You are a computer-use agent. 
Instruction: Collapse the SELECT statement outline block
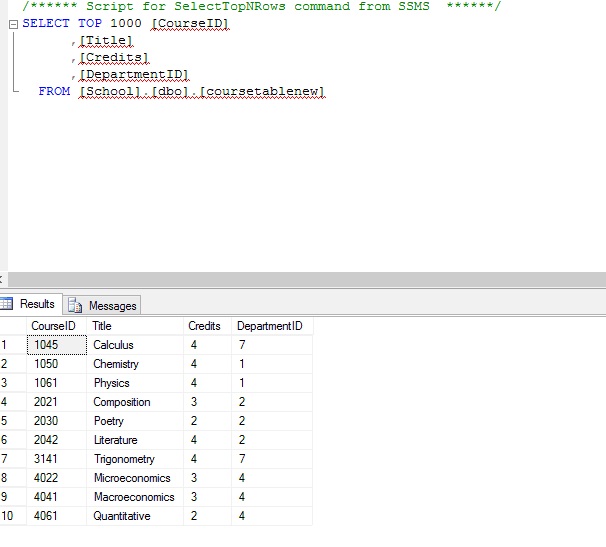pos(13,25)
